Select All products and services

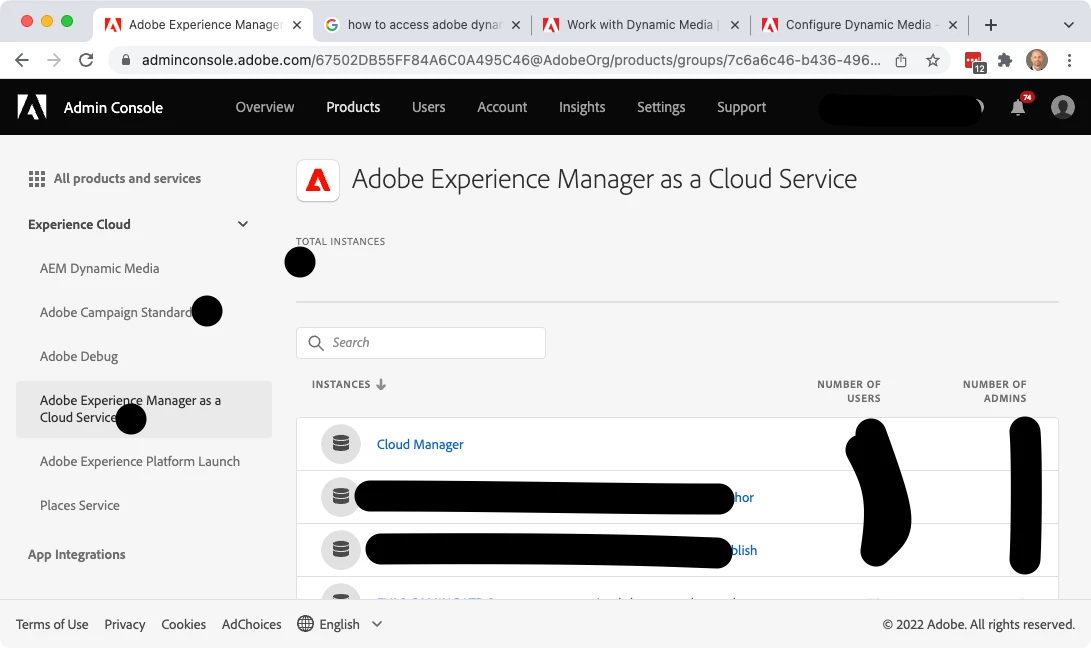(x=127, y=178)
